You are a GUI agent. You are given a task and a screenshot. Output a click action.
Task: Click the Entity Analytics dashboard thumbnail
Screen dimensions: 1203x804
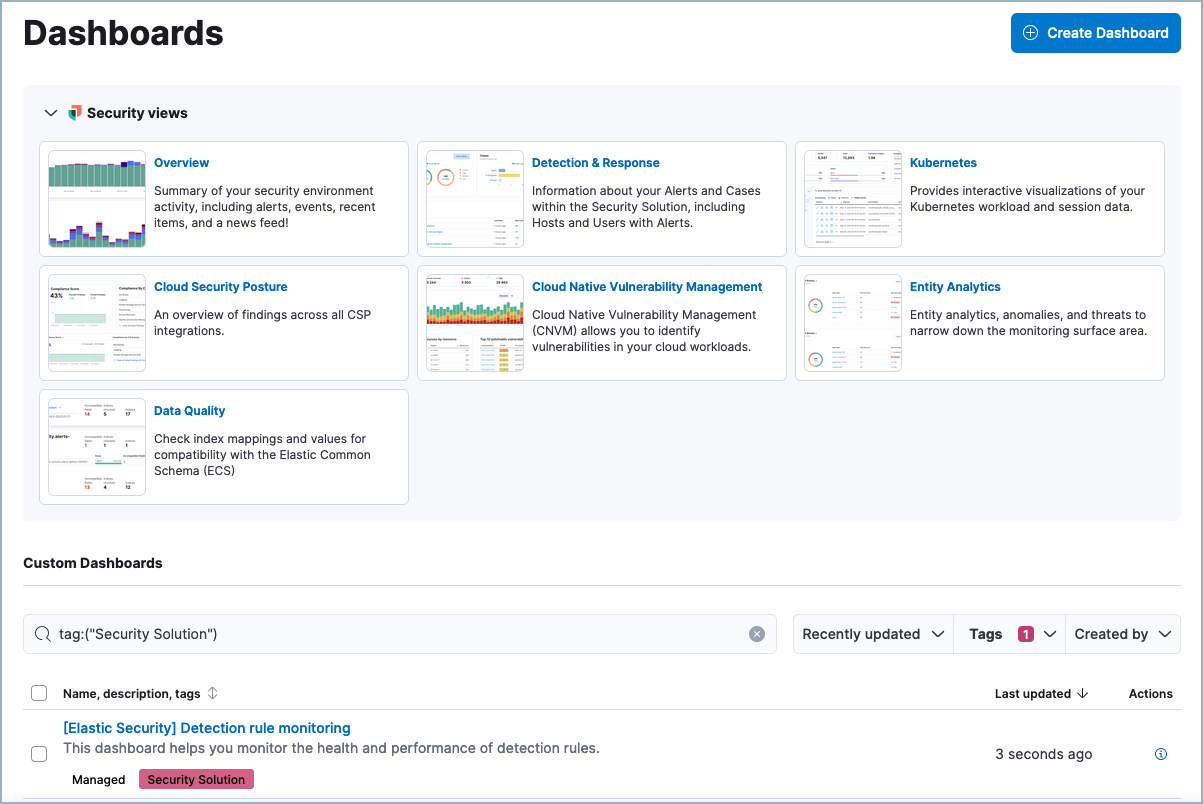852,322
